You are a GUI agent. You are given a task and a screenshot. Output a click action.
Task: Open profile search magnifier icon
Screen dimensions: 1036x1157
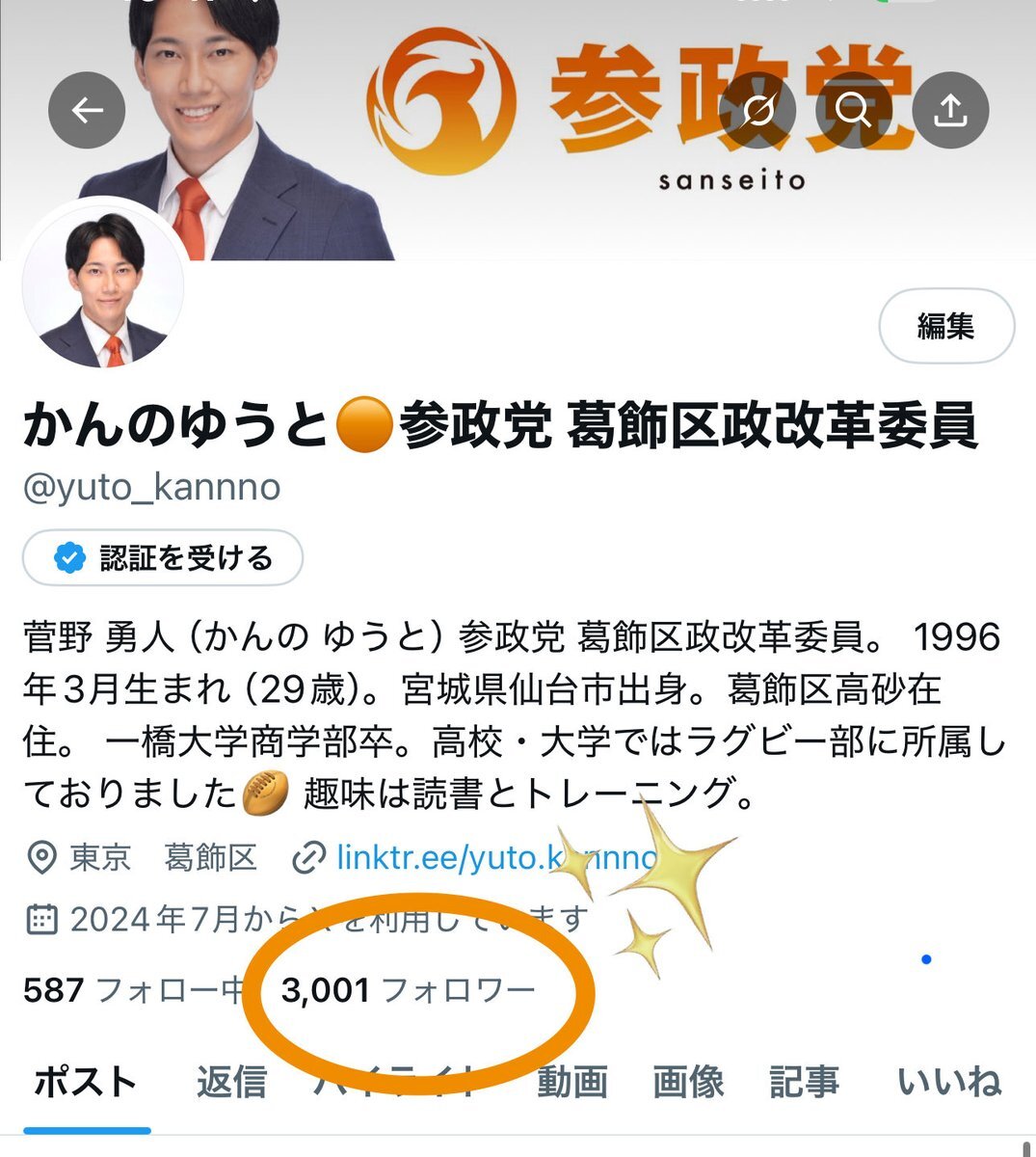[x=854, y=111]
